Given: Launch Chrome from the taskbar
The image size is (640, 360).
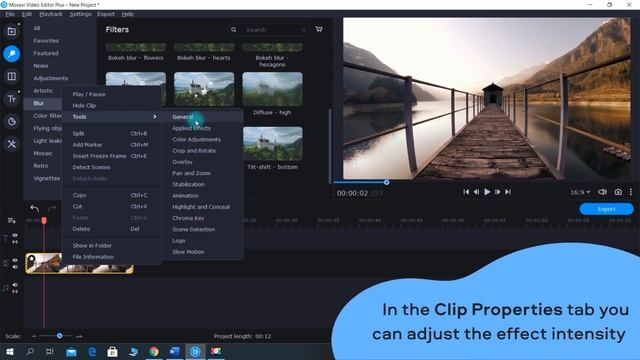Looking at the screenshot, I should tap(154, 351).
